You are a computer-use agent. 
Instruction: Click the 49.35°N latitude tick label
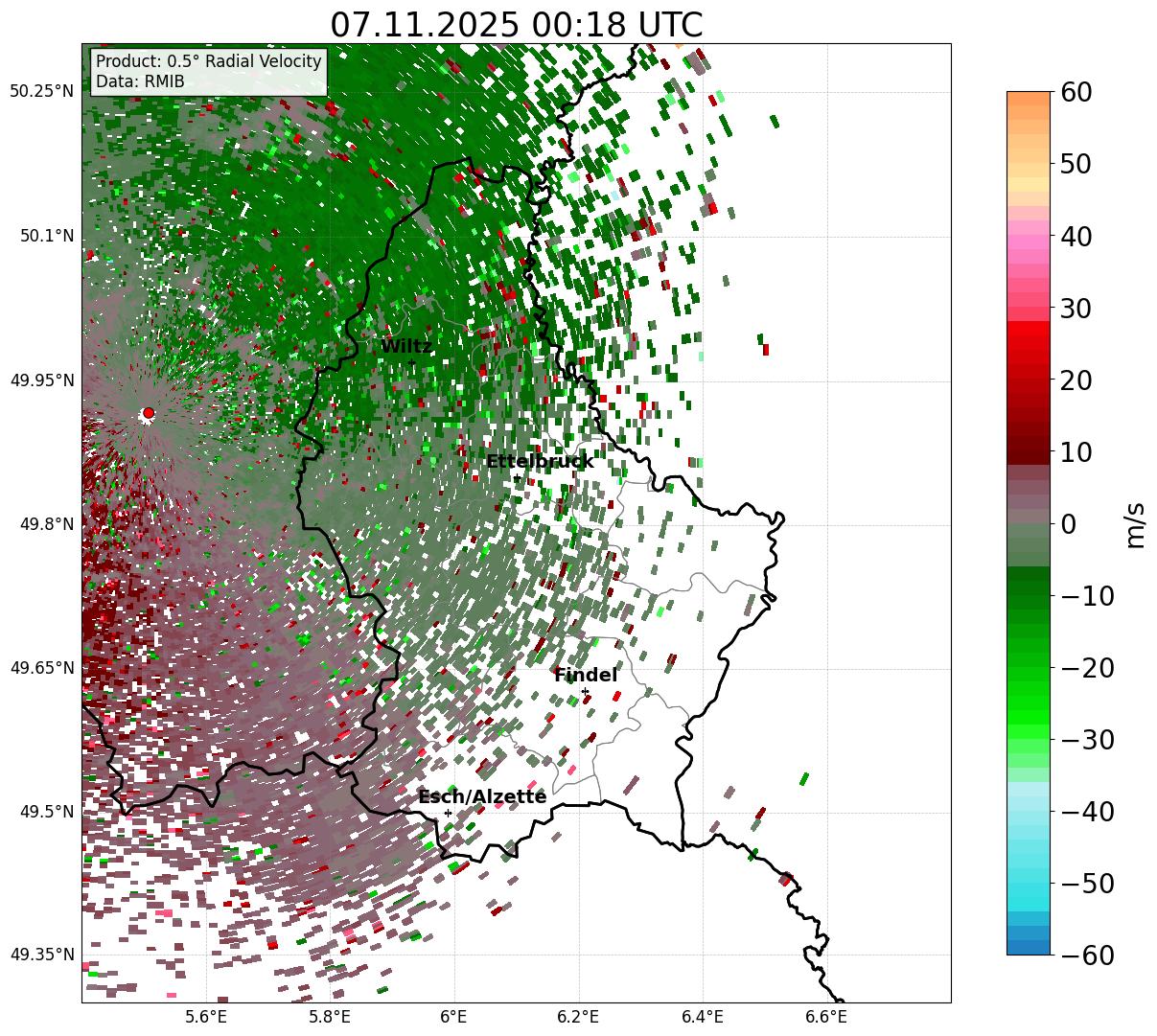[x=41, y=955]
